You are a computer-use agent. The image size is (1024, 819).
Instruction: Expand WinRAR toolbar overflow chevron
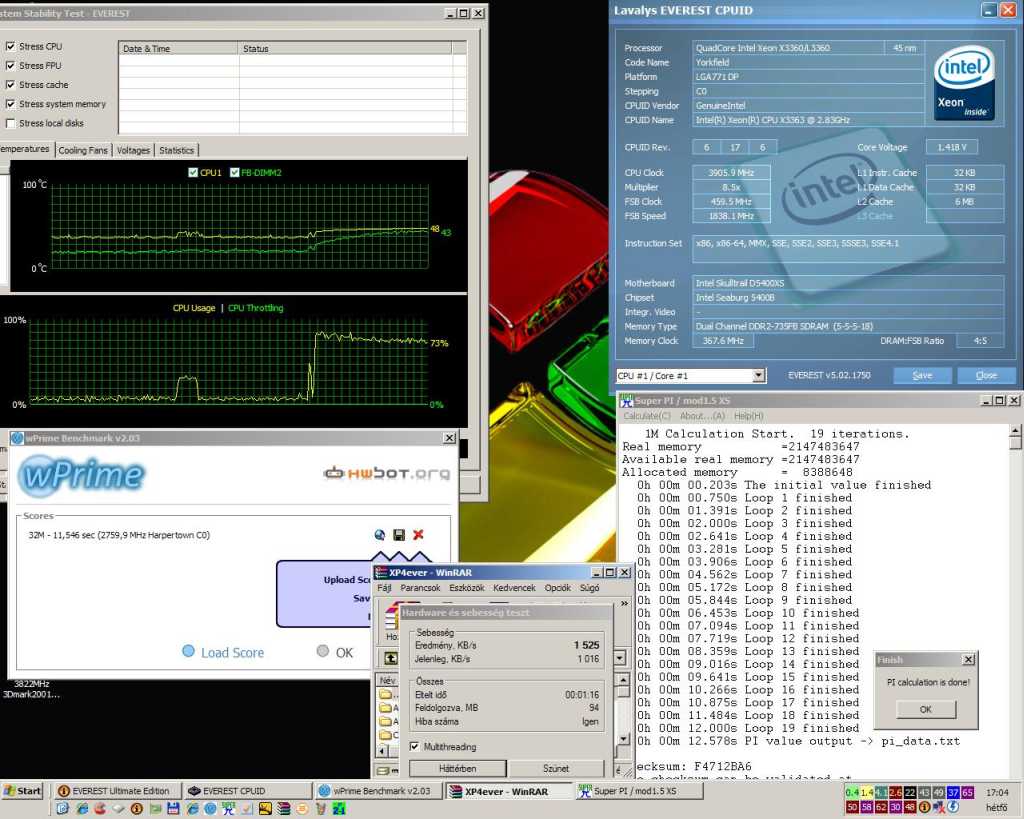click(624, 603)
